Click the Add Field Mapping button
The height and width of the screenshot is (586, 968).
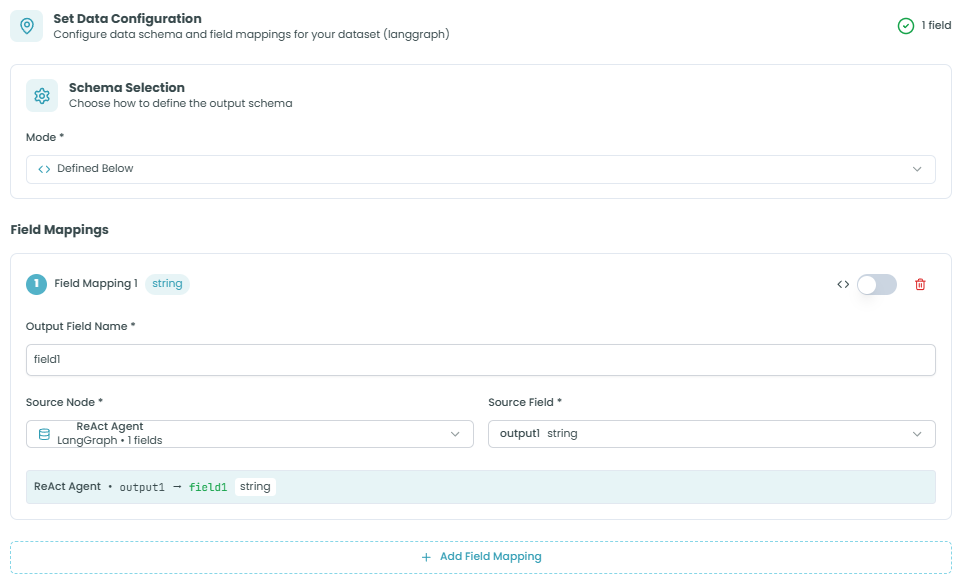481,557
